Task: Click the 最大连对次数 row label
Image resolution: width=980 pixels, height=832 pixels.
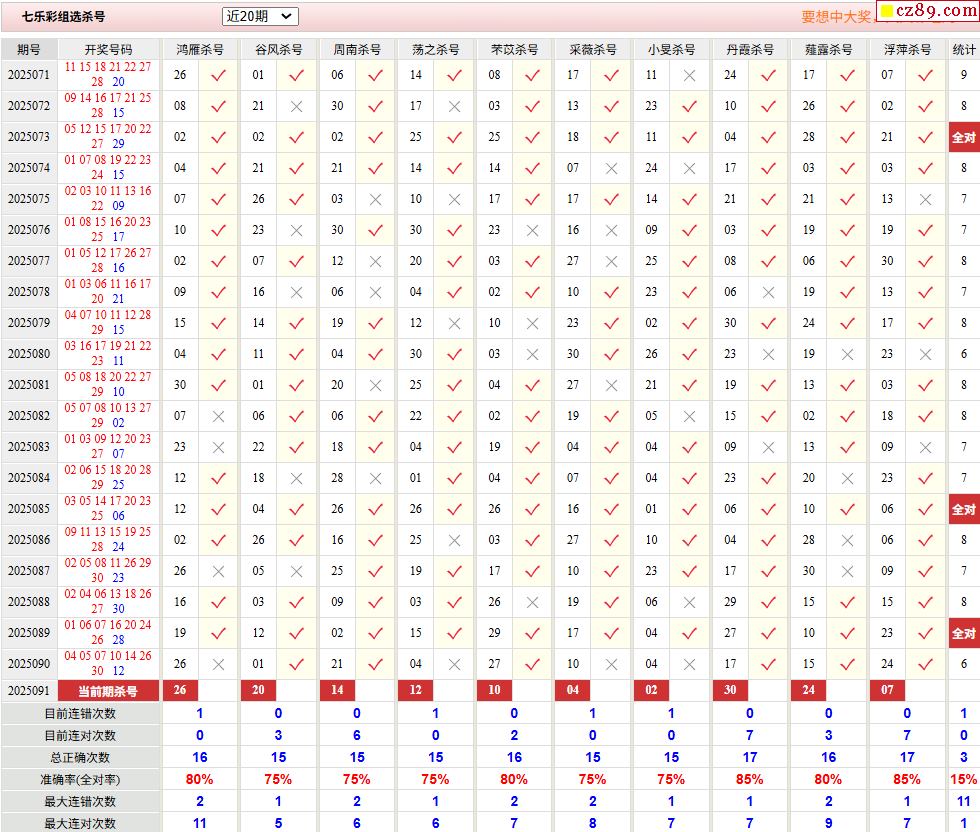Action: [80, 823]
